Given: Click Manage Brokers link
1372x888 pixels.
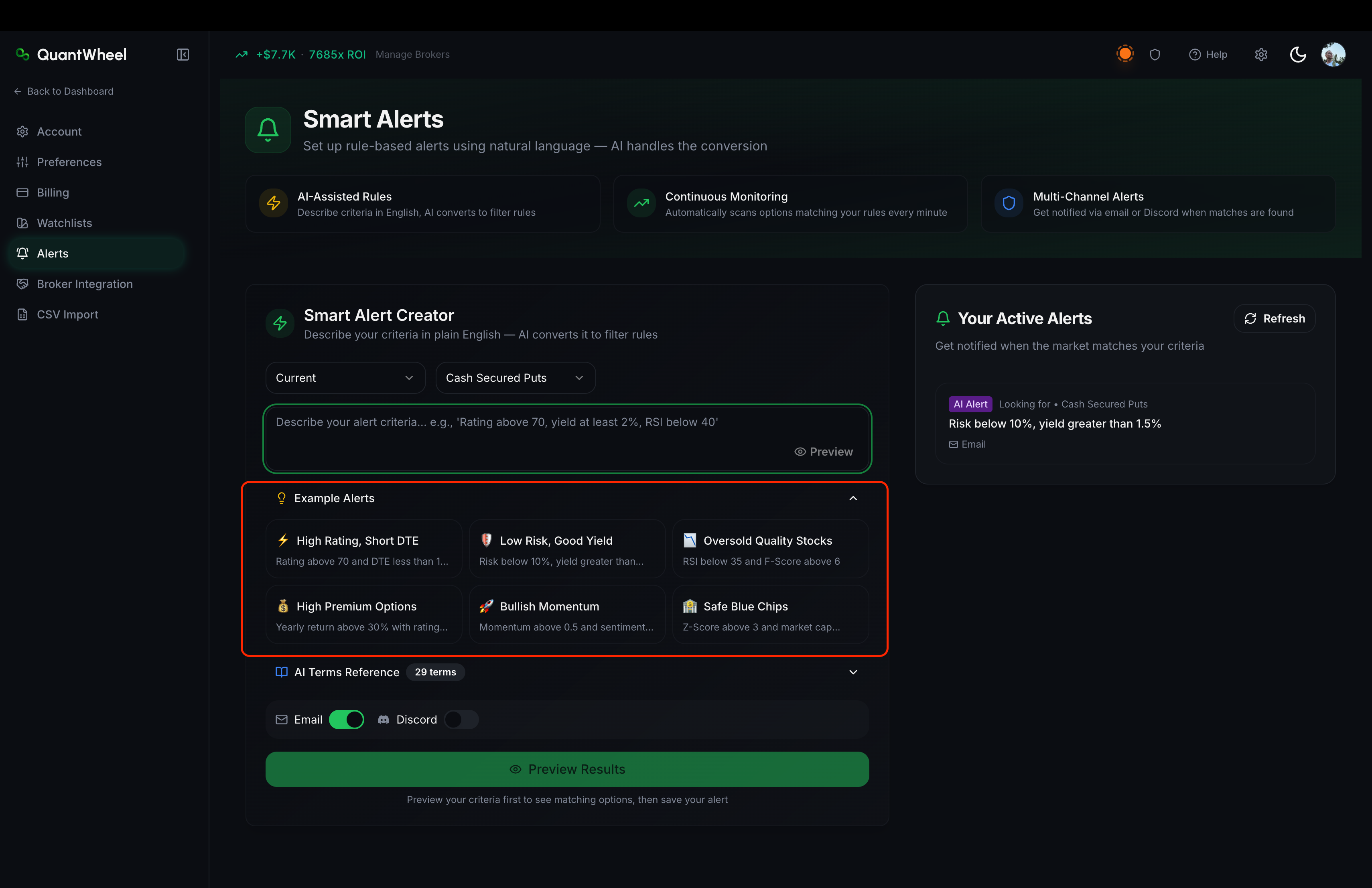Looking at the screenshot, I should [412, 55].
